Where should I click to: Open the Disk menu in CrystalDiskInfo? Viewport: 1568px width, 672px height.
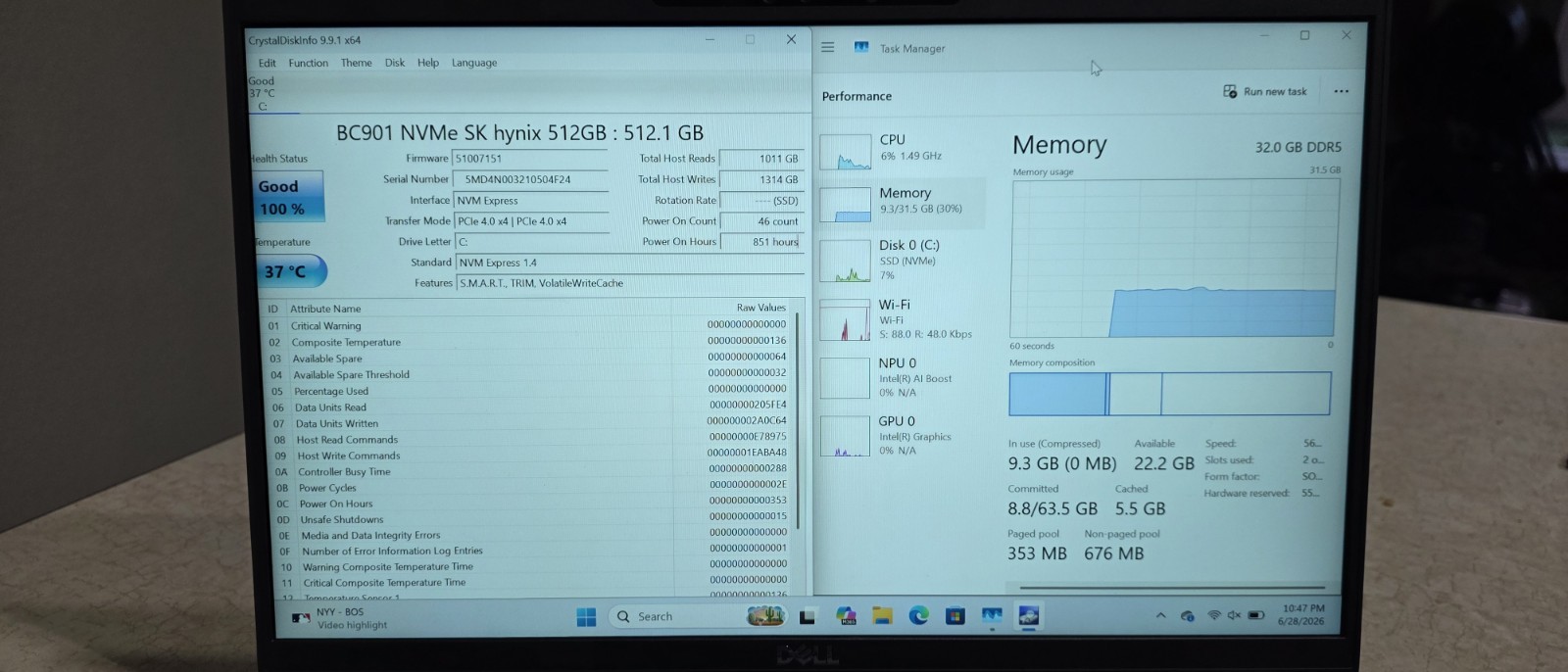[x=394, y=63]
